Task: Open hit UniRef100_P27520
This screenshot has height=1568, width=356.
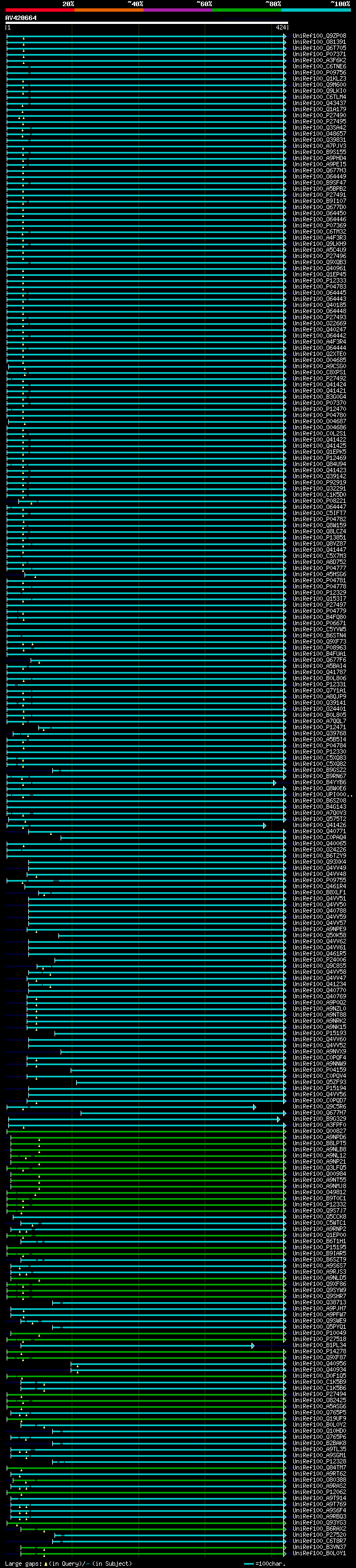Action: [x=319, y=1535]
